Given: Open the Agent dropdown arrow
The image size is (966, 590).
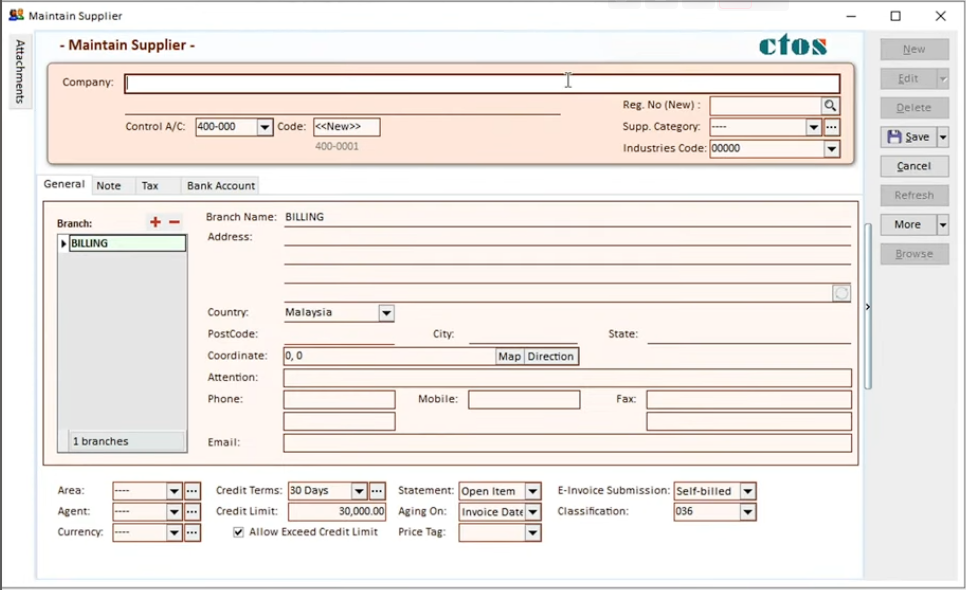Looking at the screenshot, I should (174, 512).
